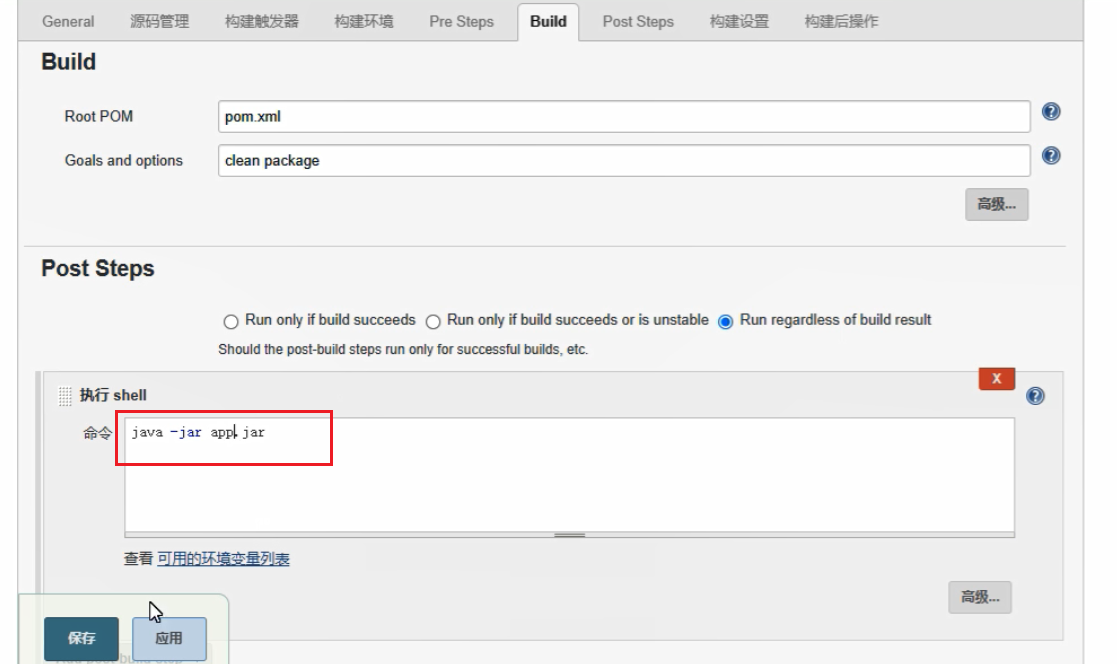The height and width of the screenshot is (664, 1117).
Task: Expand 执行 shell 高级 options
Action: 980,597
